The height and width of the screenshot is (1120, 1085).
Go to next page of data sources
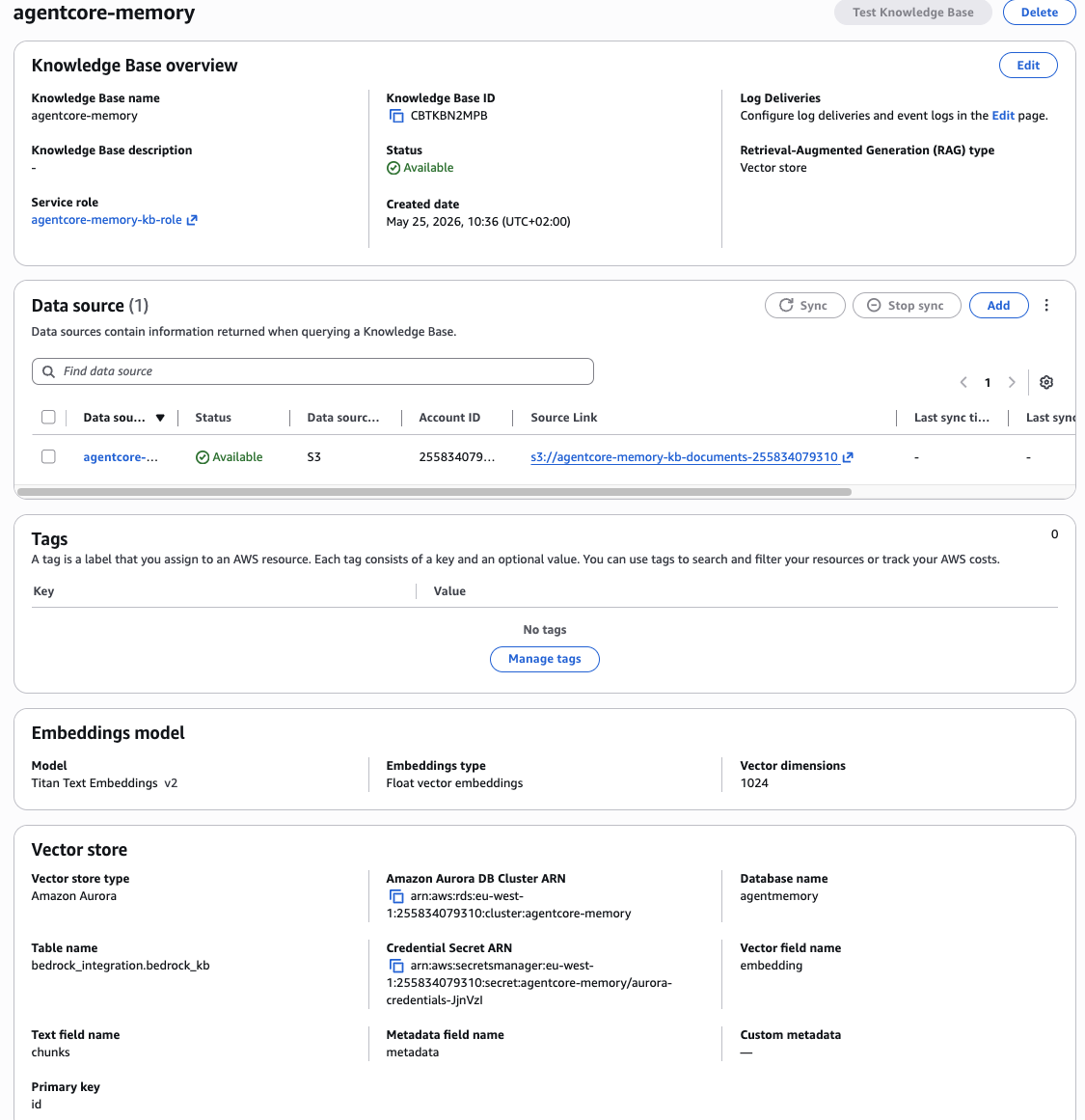coord(1012,382)
